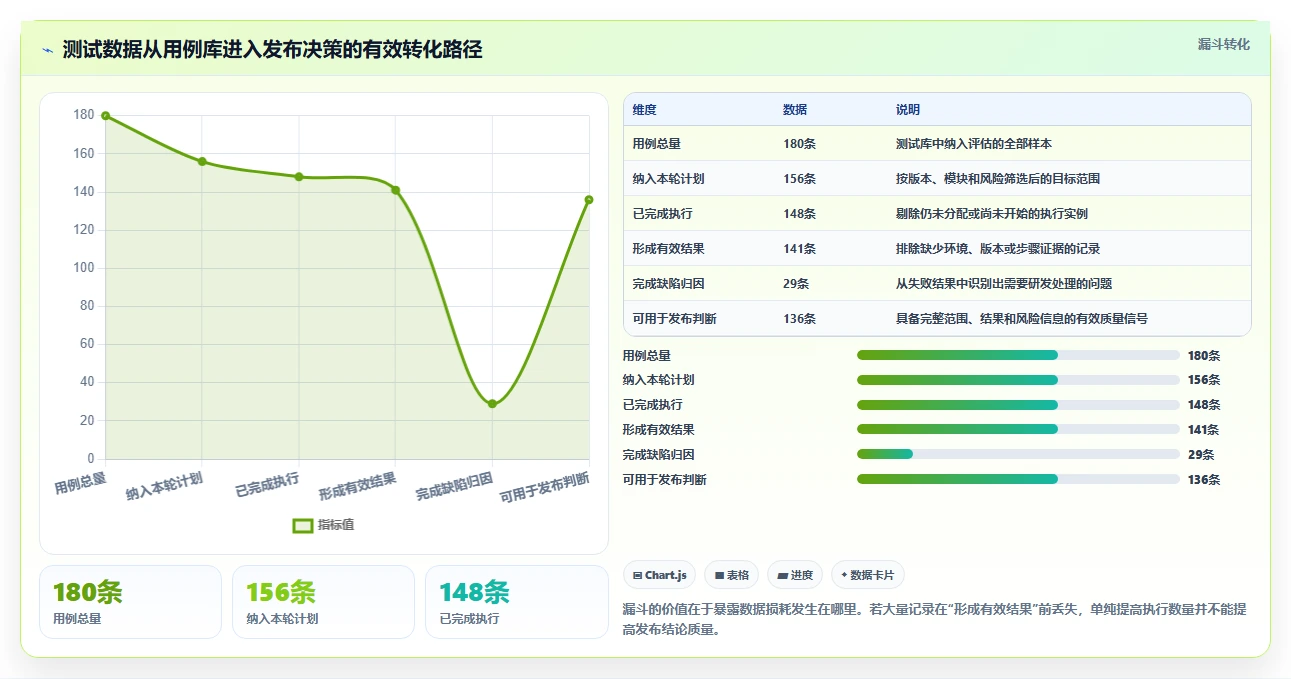Click the 纳入本轮计划 progress bar
Image resolution: width=1291 pixels, height=679 pixels.
pos(1018,380)
